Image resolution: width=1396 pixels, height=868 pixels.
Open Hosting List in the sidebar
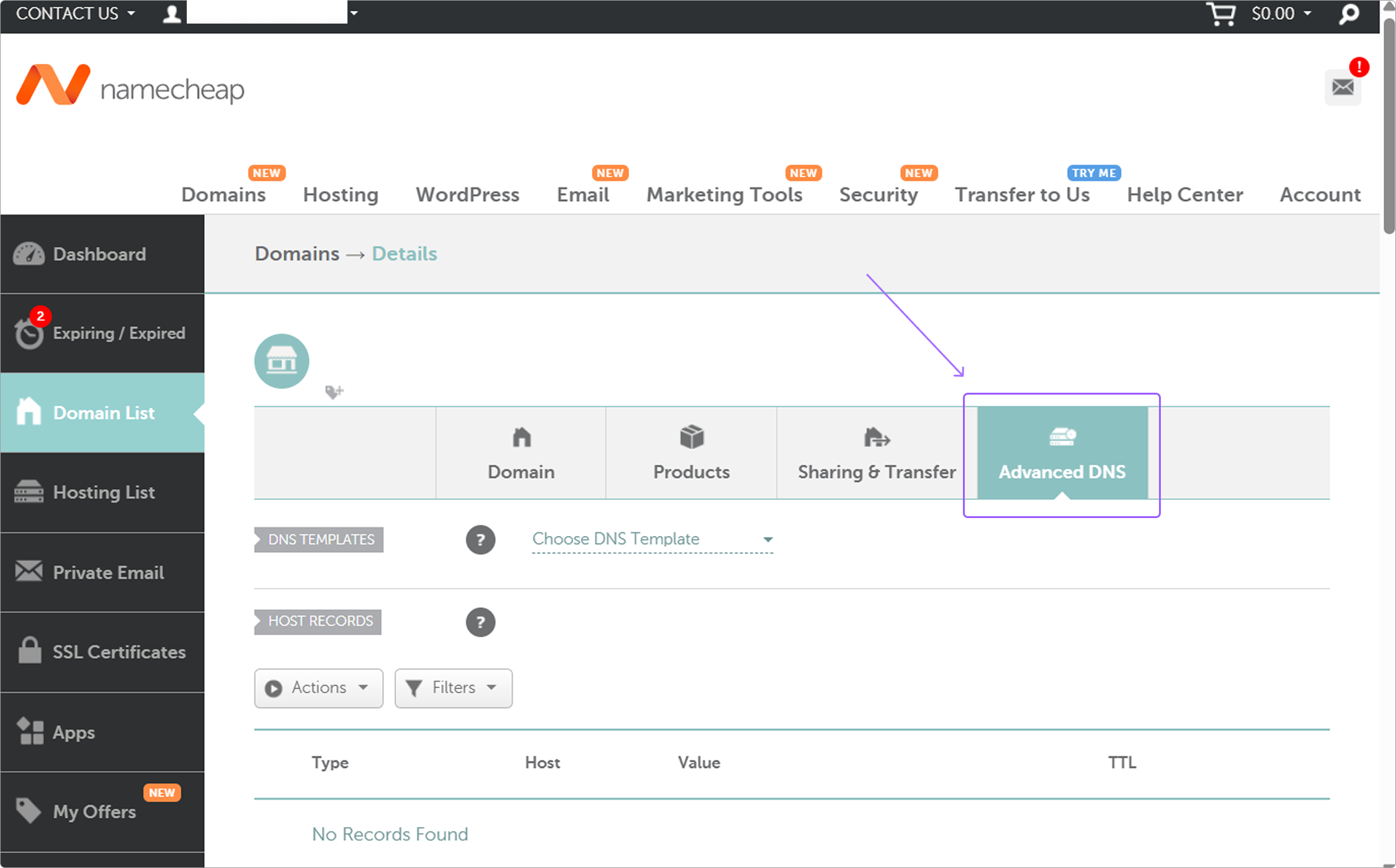pyautogui.click(x=102, y=492)
